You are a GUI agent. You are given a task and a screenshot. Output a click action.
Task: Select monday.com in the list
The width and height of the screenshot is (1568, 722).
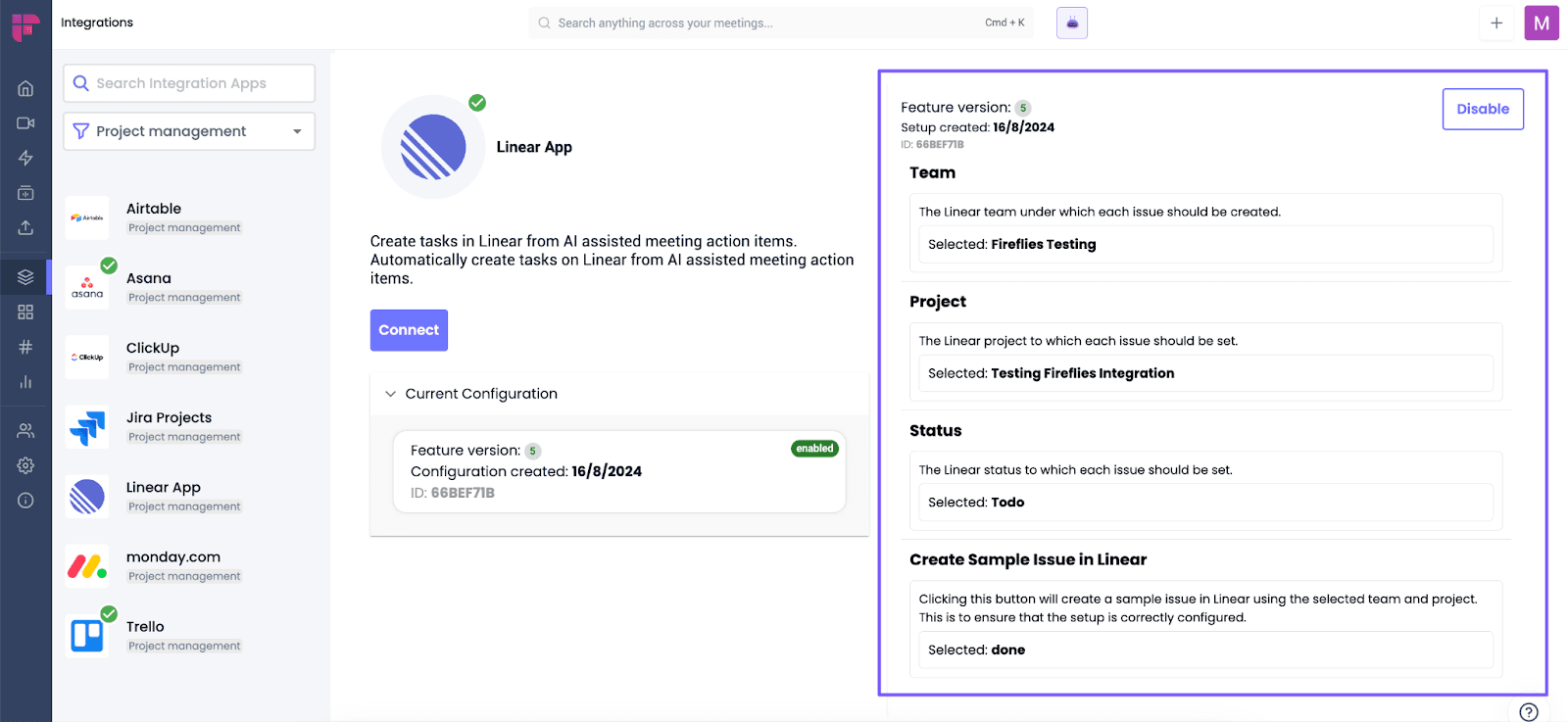point(189,566)
